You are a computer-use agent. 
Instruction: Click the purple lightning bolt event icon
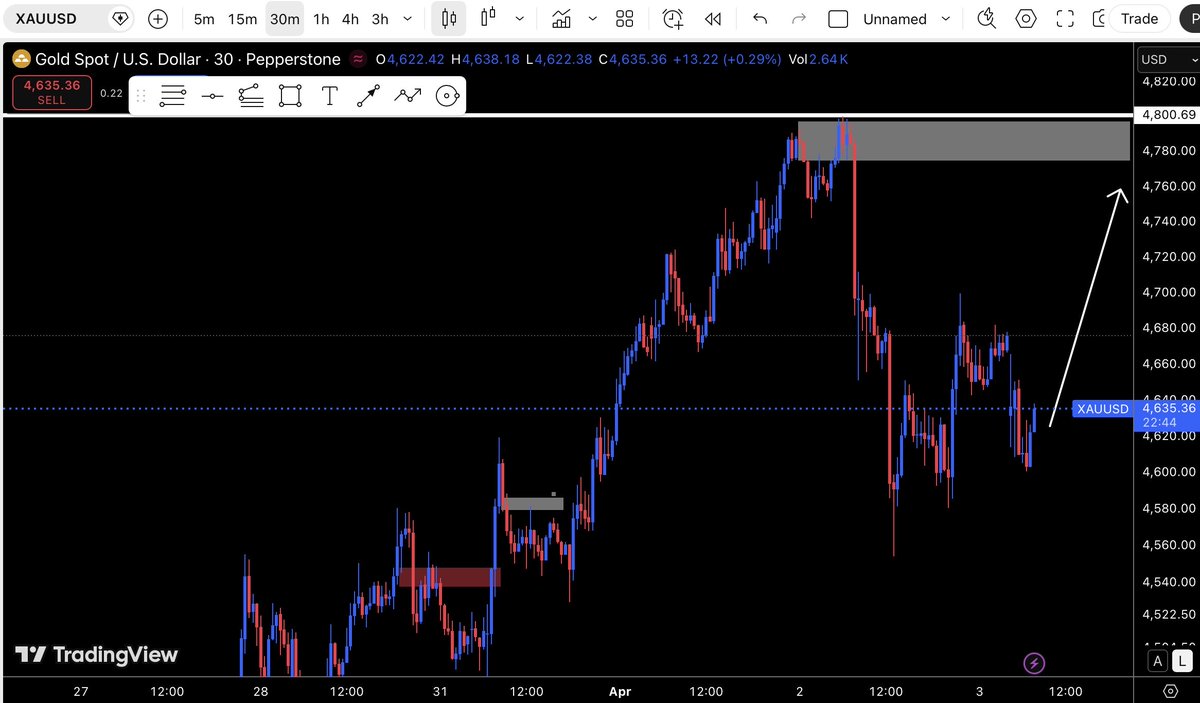point(1035,663)
